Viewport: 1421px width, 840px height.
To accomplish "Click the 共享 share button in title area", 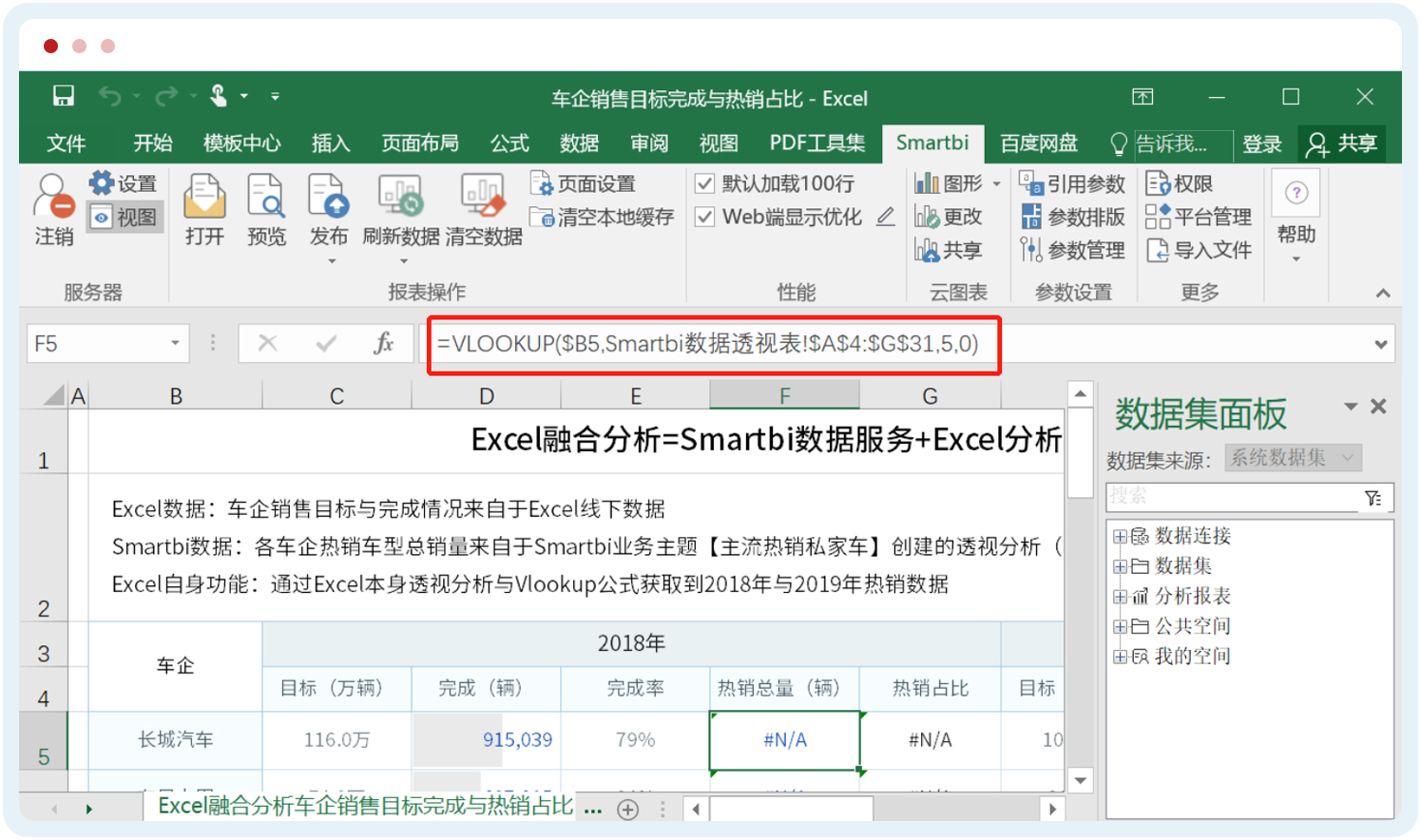I will [1342, 143].
